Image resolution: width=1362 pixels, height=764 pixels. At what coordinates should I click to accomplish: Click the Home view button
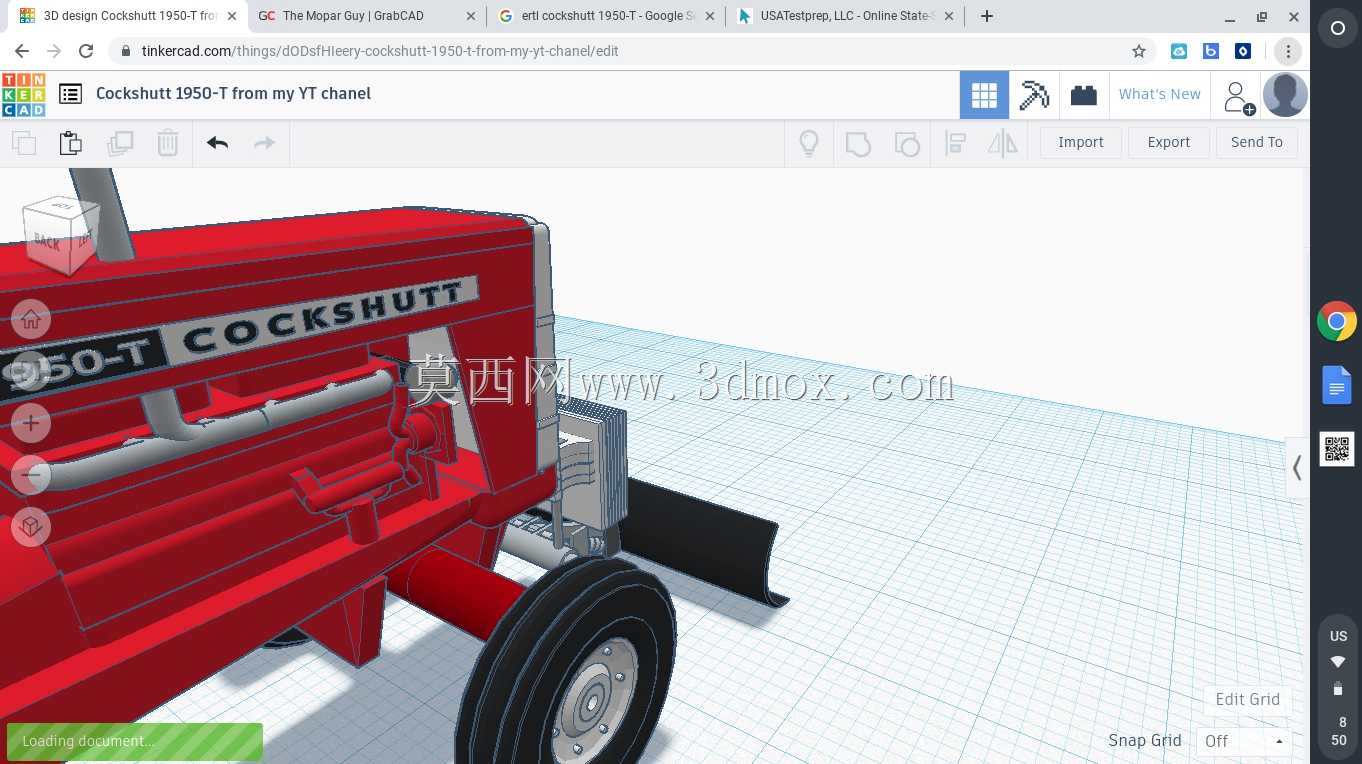pyautogui.click(x=31, y=319)
